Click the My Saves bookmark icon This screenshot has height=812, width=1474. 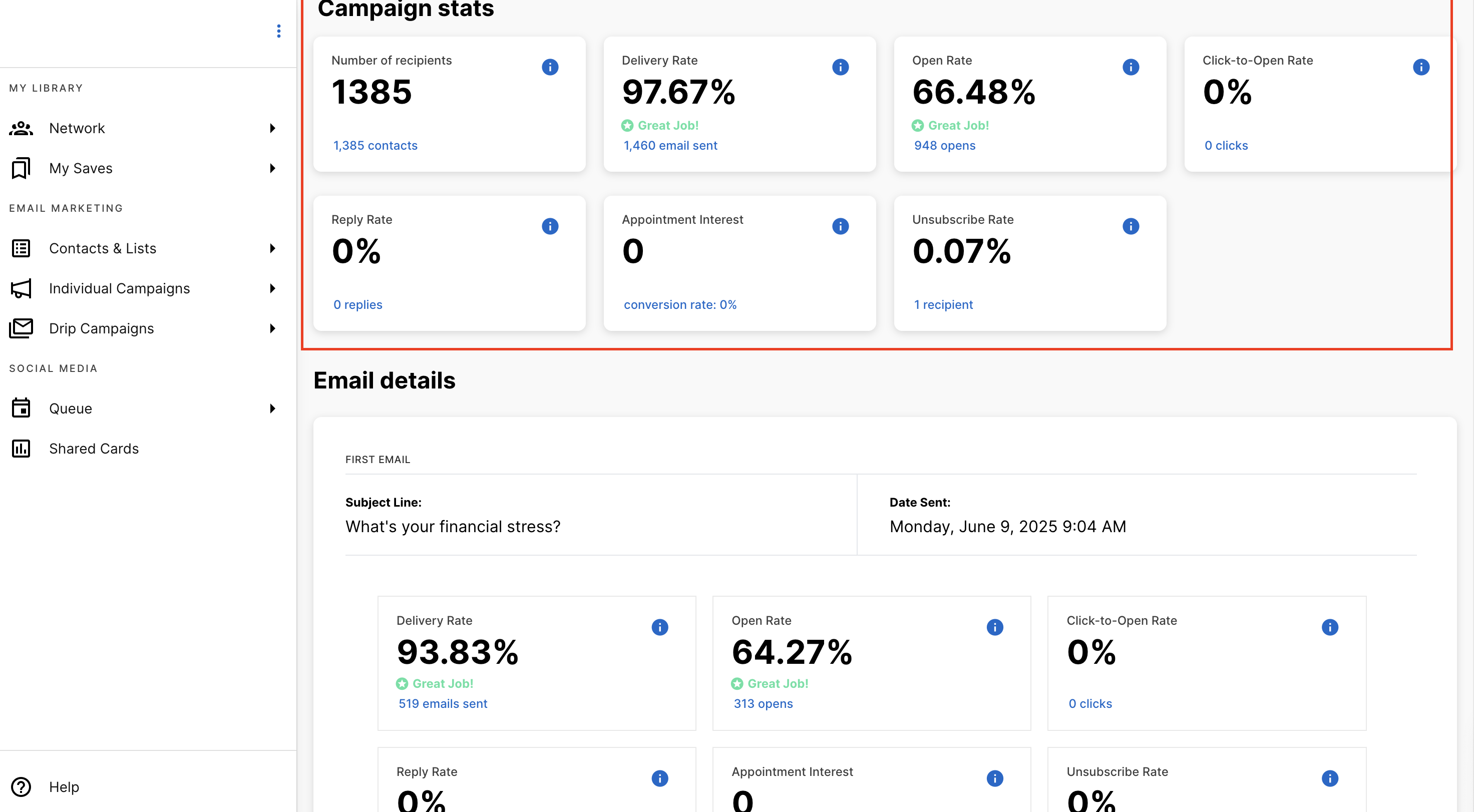click(21, 168)
